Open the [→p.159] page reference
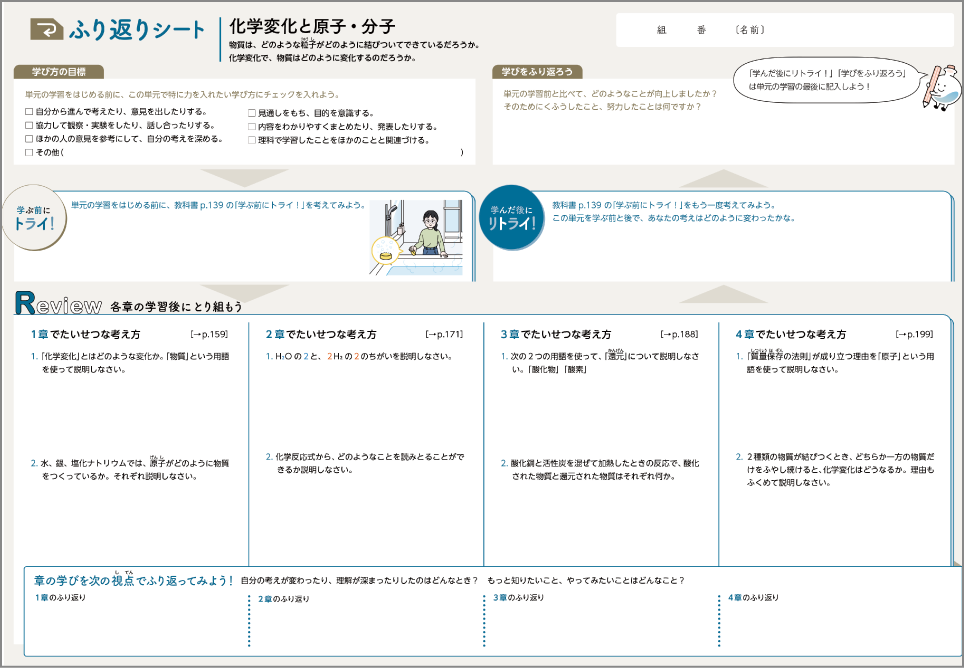Viewport: 965px width, 668px height. click(x=209, y=334)
